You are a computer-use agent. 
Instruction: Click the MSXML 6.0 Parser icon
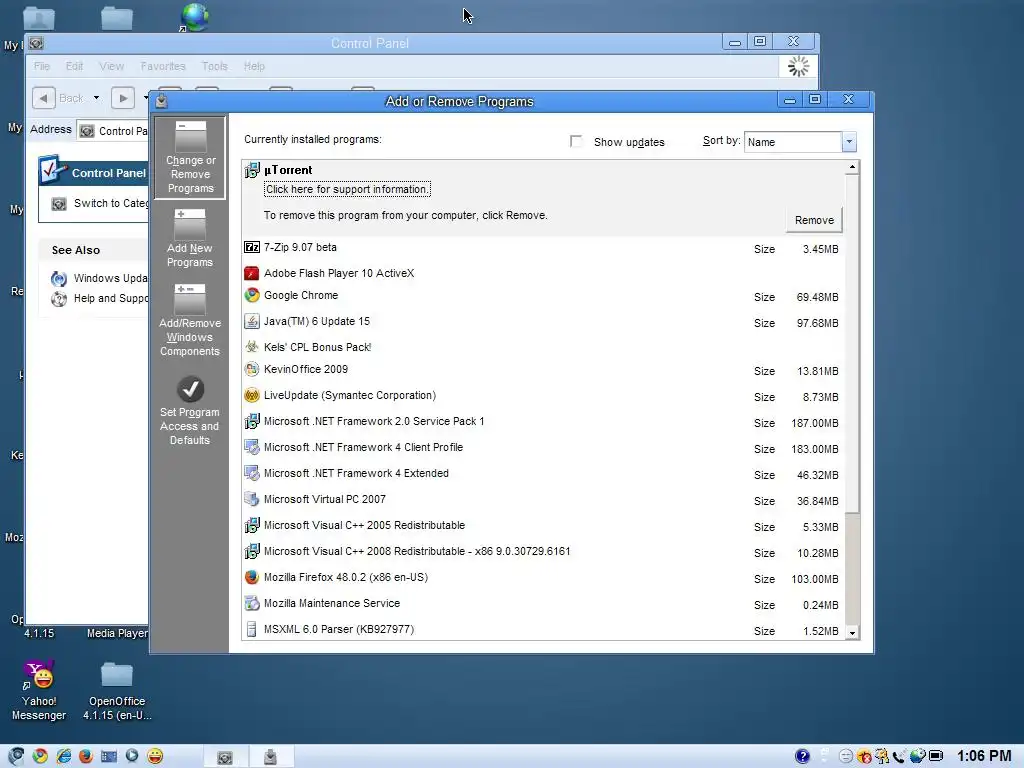point(251,630)
